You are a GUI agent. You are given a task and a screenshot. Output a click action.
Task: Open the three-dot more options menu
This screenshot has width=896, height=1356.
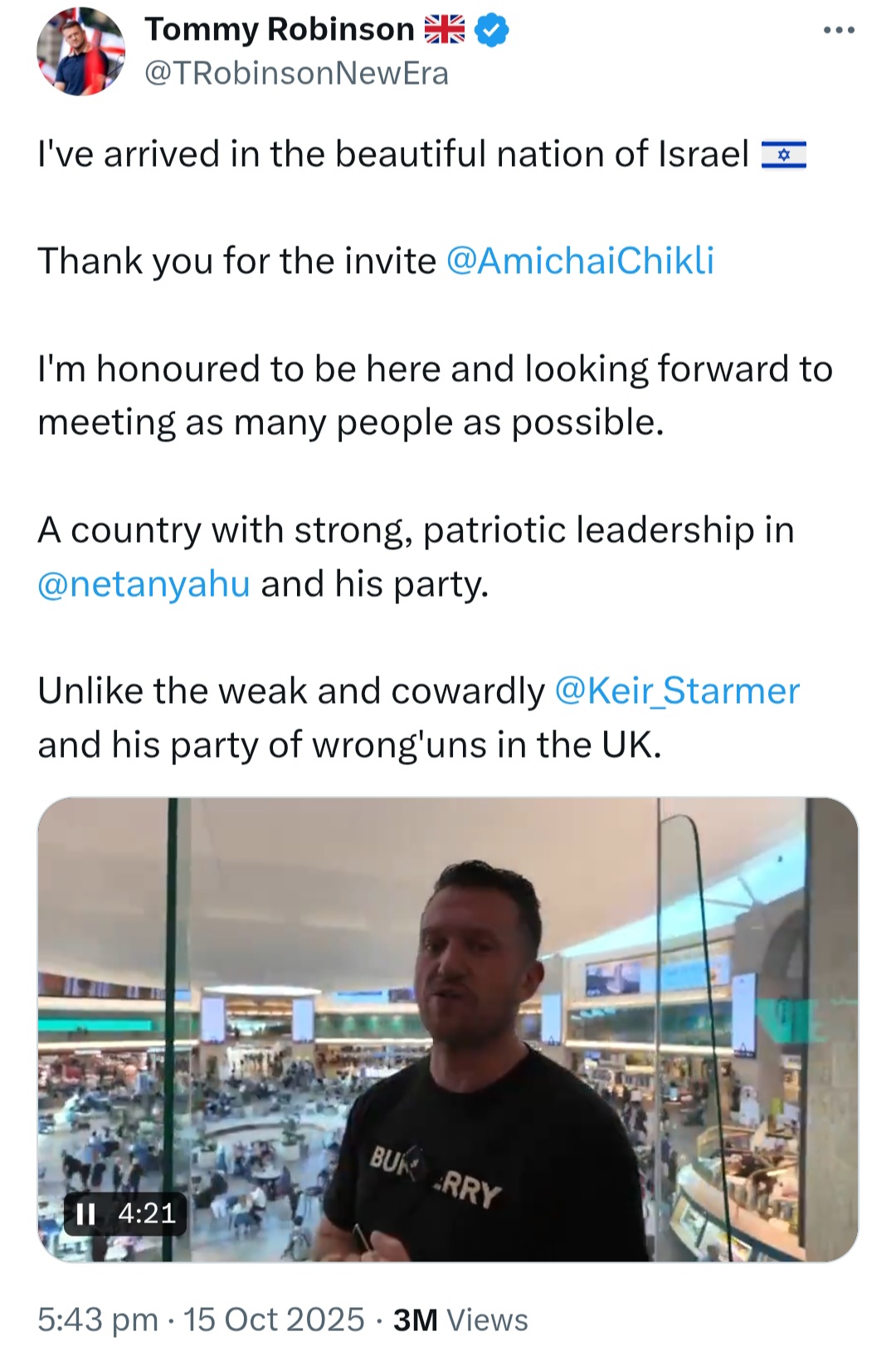click(x=838, y=31)
